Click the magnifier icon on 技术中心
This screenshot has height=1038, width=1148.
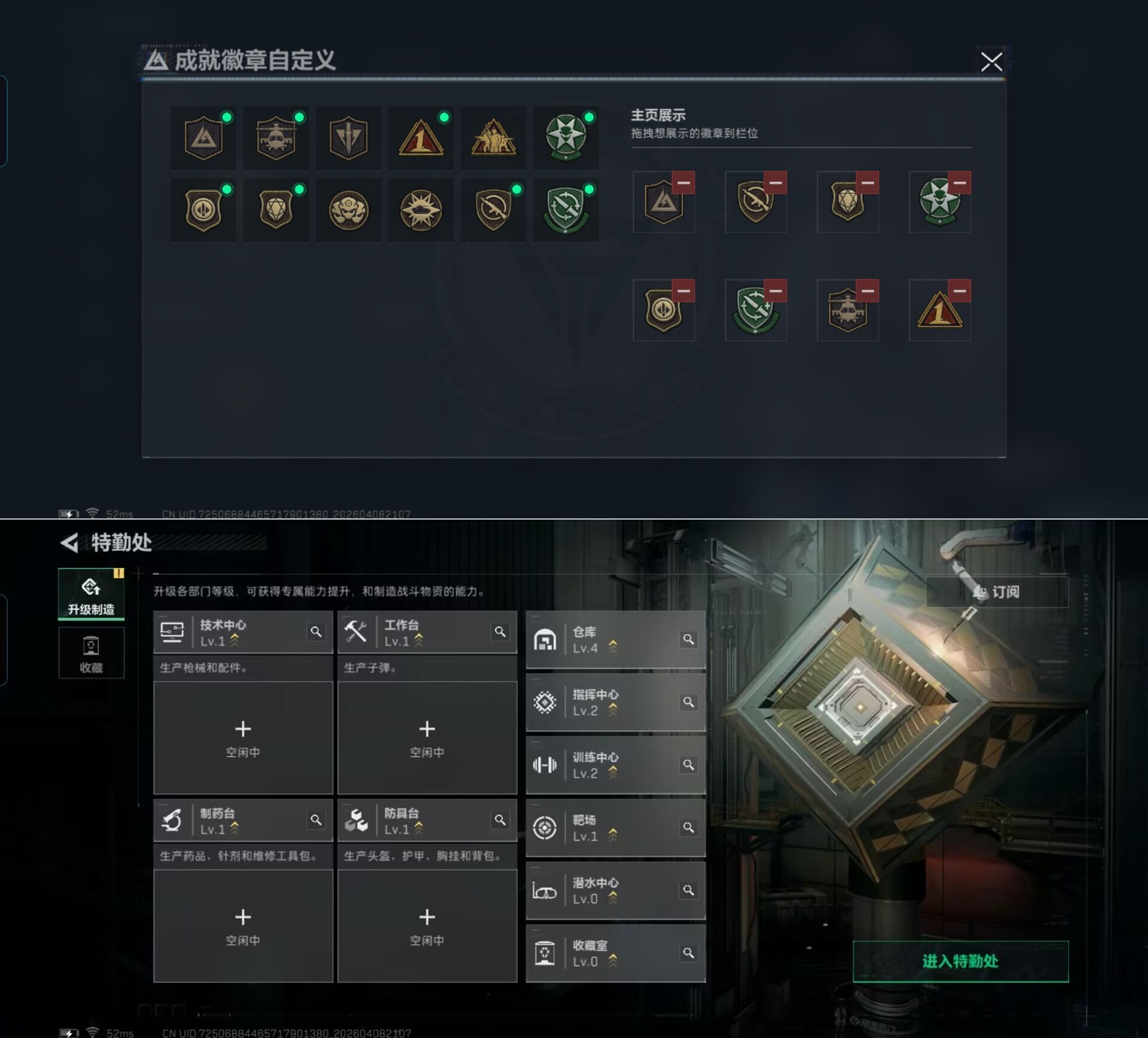(x=316, y=631)
